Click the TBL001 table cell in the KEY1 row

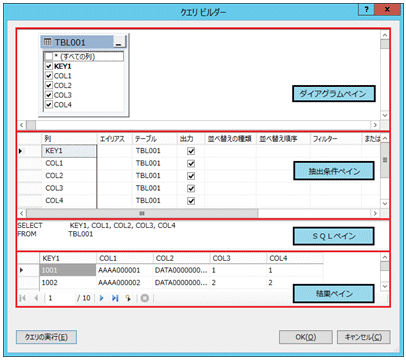pos(154,151)
